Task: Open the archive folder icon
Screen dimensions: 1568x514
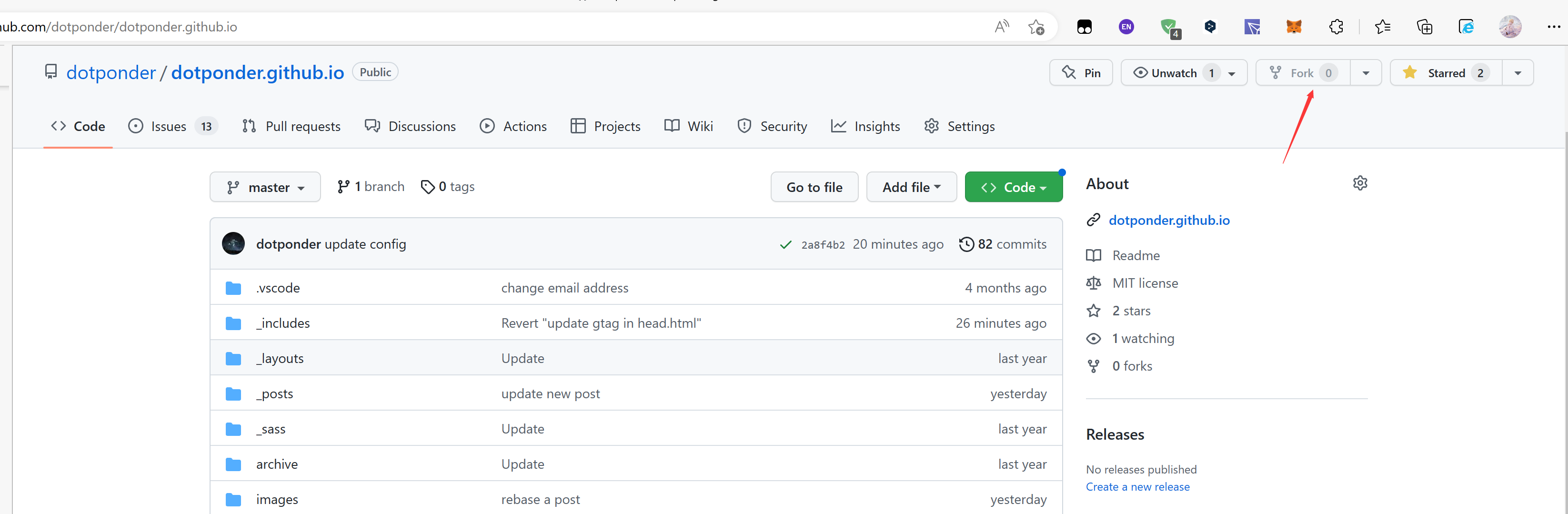Action: point(233,464)
